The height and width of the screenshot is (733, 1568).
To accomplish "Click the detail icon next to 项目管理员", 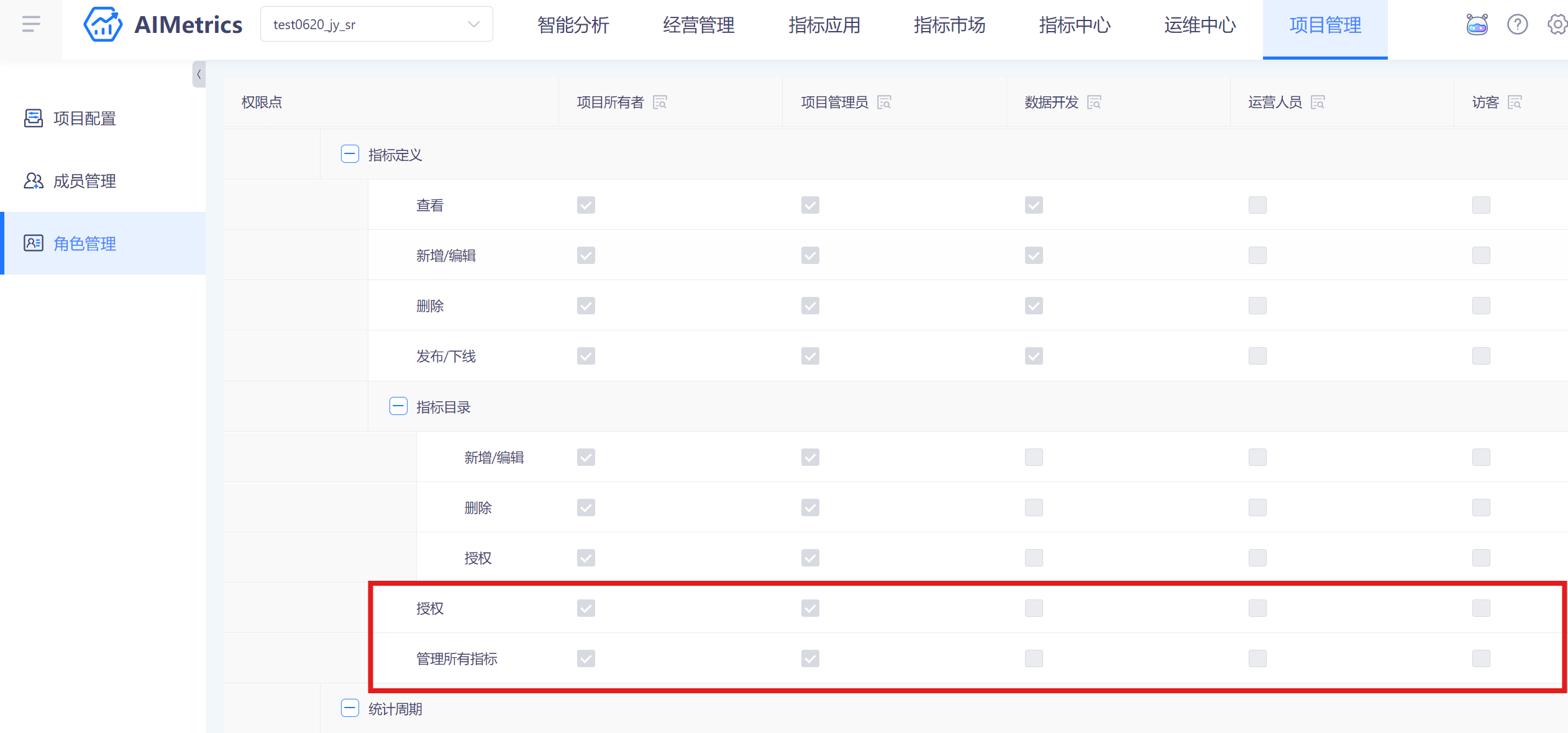I will pyautogui.click(x=884, y=102).
